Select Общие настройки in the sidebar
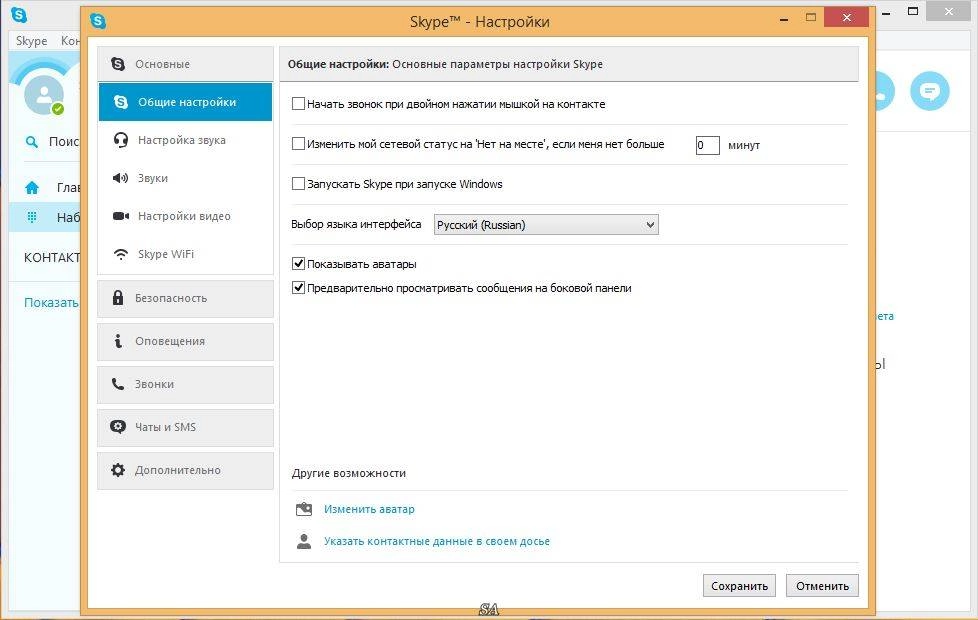This screenshot has width=978, height=620. tap(185, 102)
